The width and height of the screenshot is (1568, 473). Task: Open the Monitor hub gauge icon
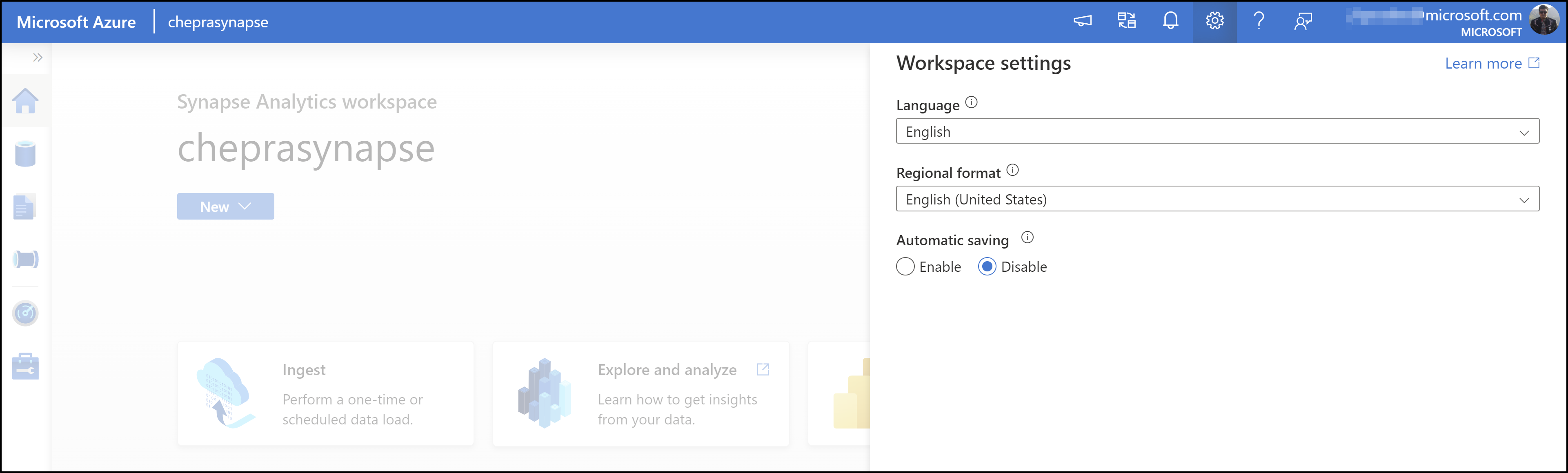(26, 313)
